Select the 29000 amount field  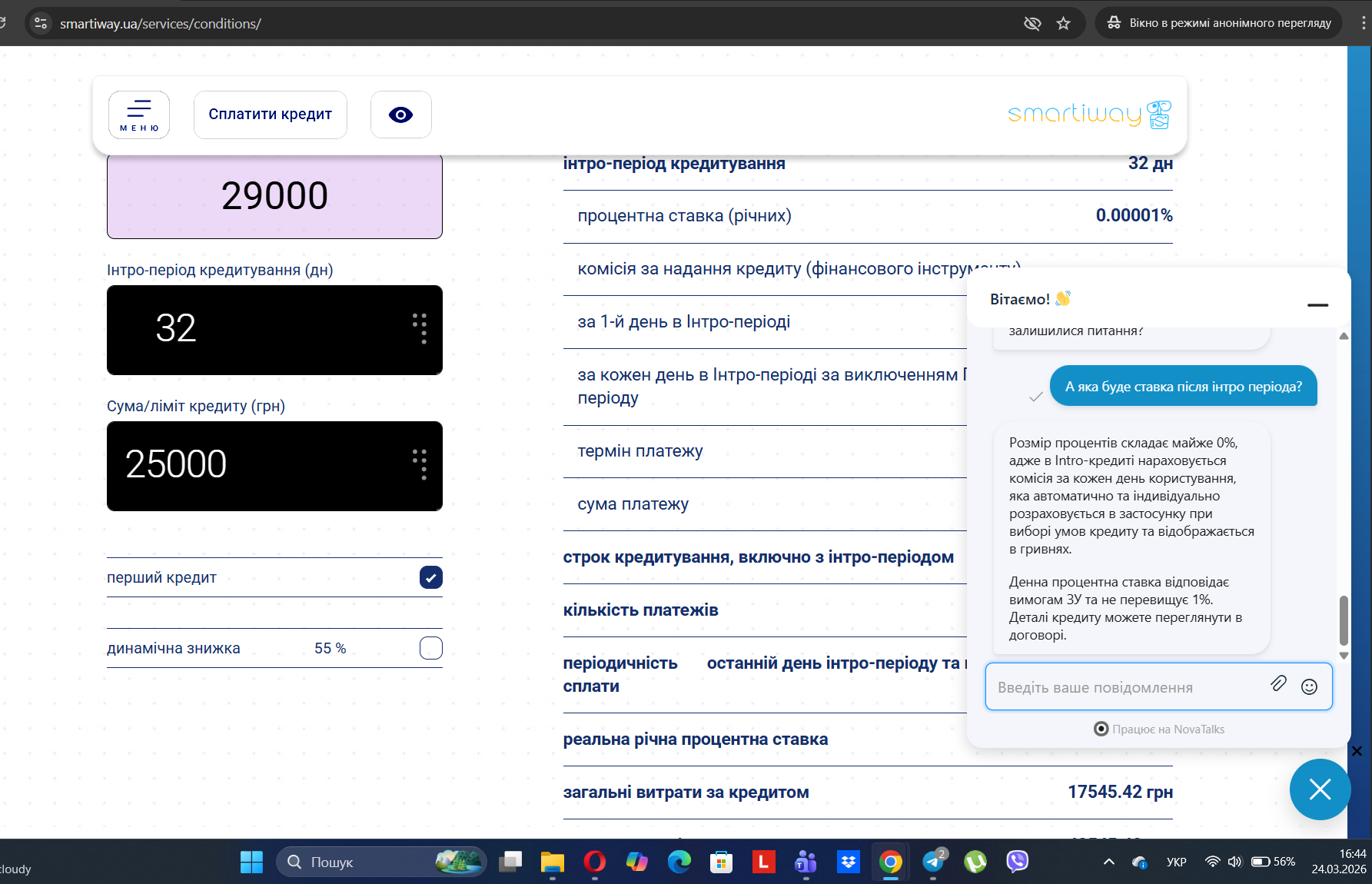274,196
